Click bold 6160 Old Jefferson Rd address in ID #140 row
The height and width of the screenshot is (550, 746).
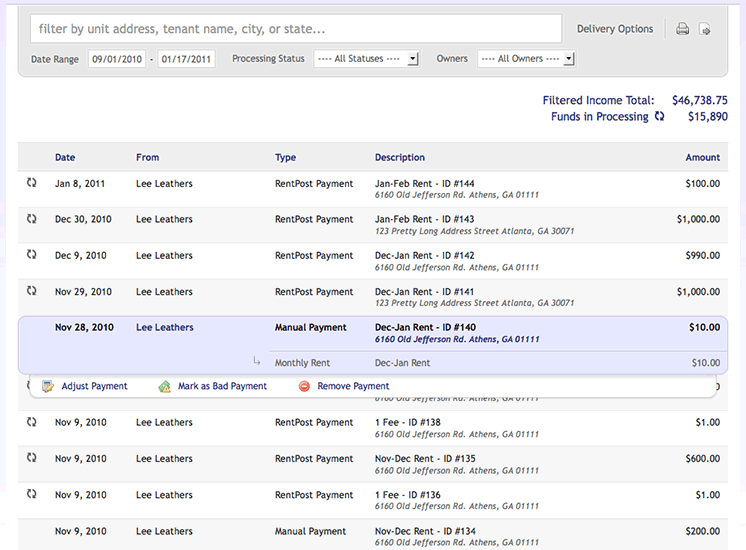tap(457, 339)
